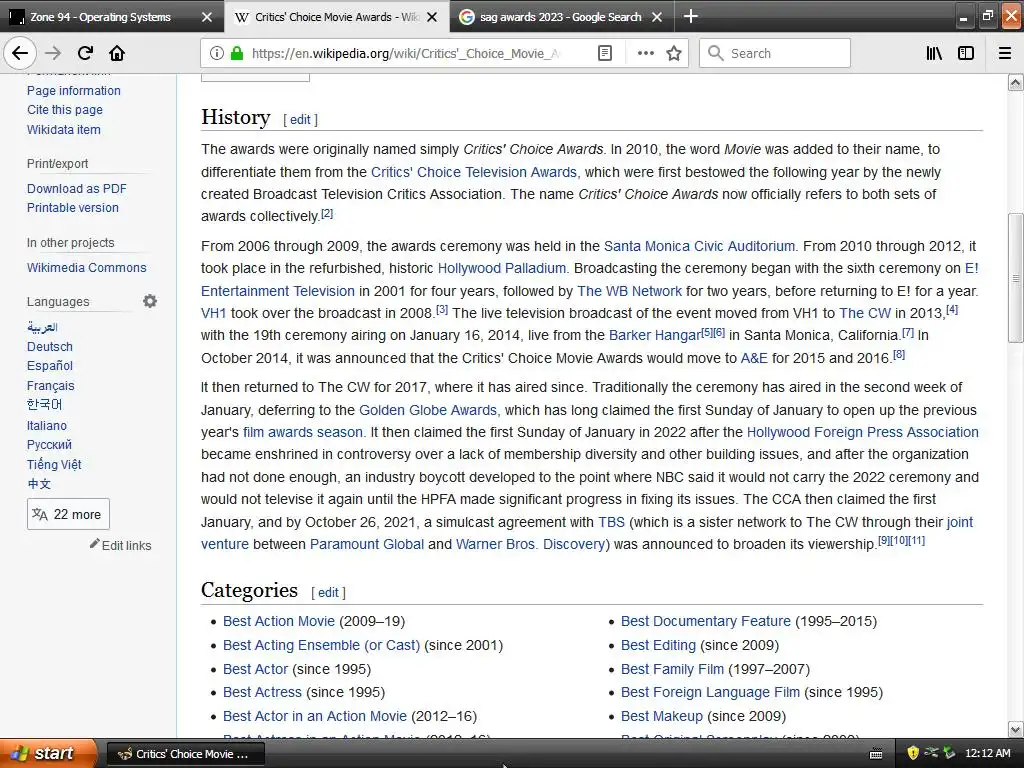
Task: Open language settings gear icon
Action: point(150,301)
